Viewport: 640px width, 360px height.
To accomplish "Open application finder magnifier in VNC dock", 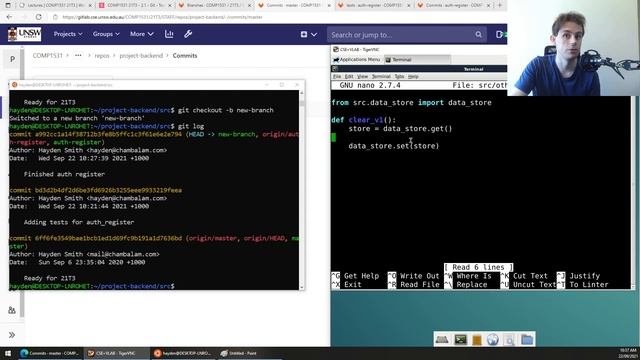I will pyautogui.click(x=509, y=339).
